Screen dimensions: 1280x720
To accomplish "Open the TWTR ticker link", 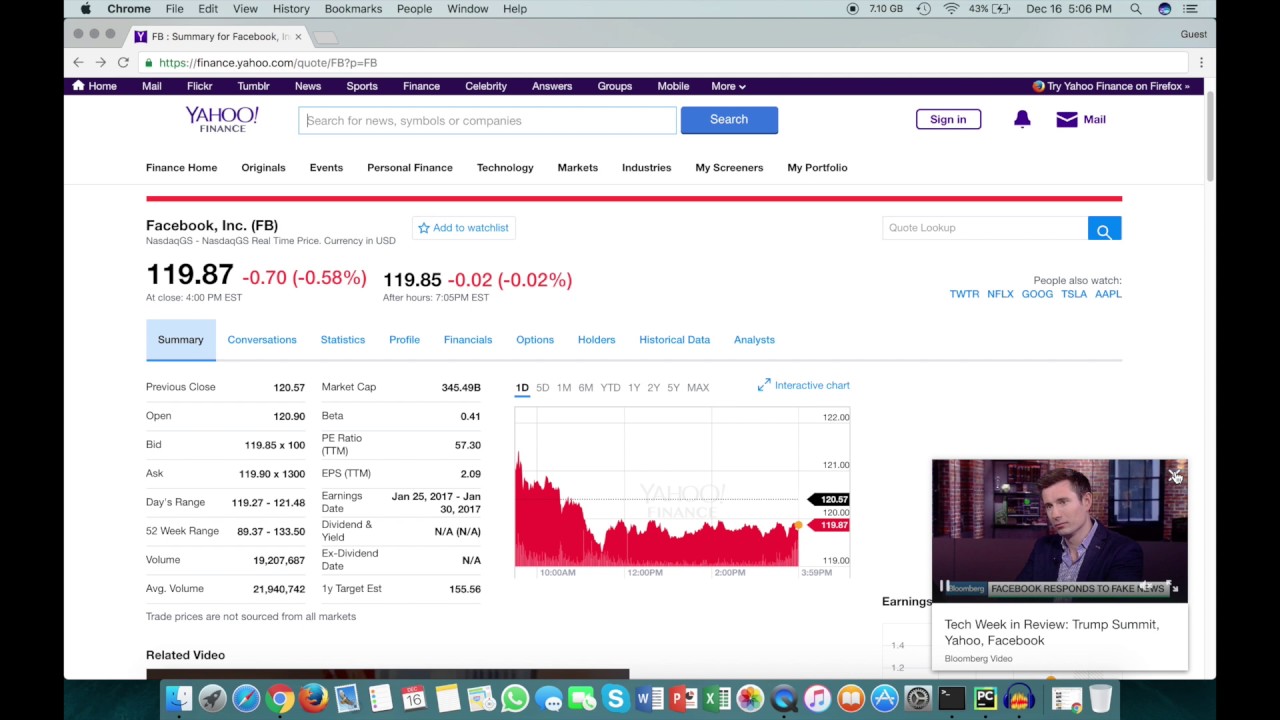I will (x=964, y=294).
